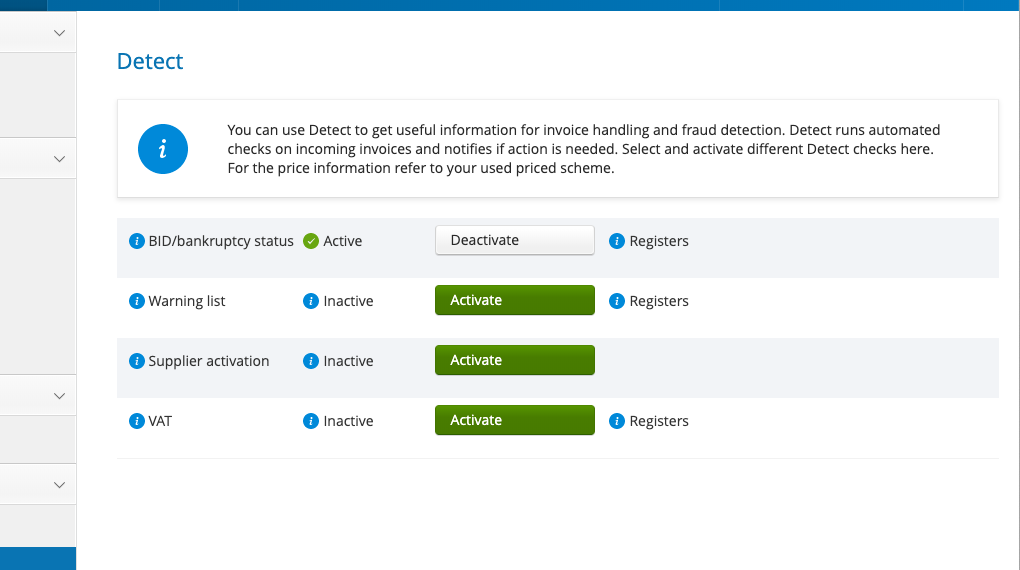Image resolution: width=1020 pixels, height=570 pixels.
Task: Click info icon beside BID/bankruptcy status label
Action: pos(137,241)
